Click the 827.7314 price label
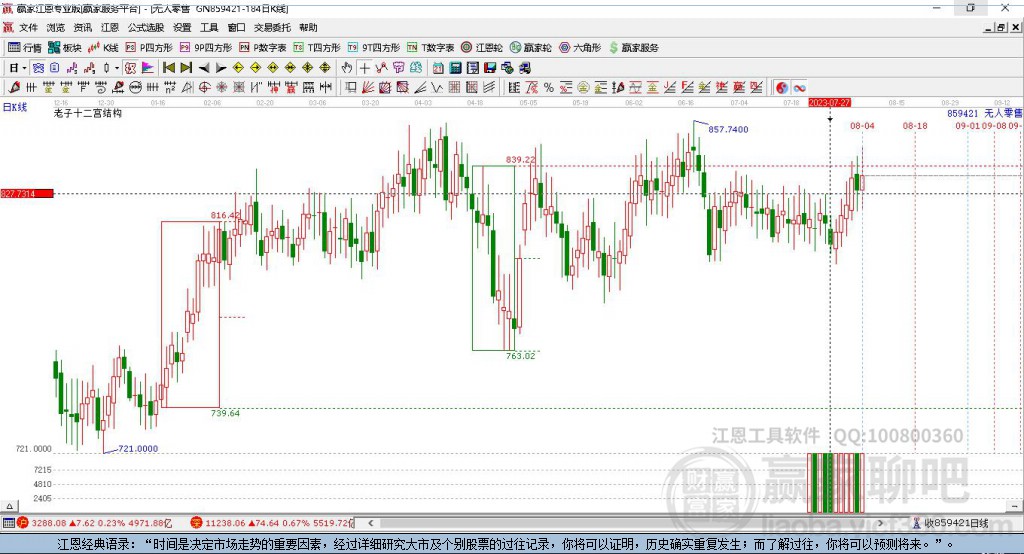The width and height of the screenshot is (1024, 554). (27, 193)
